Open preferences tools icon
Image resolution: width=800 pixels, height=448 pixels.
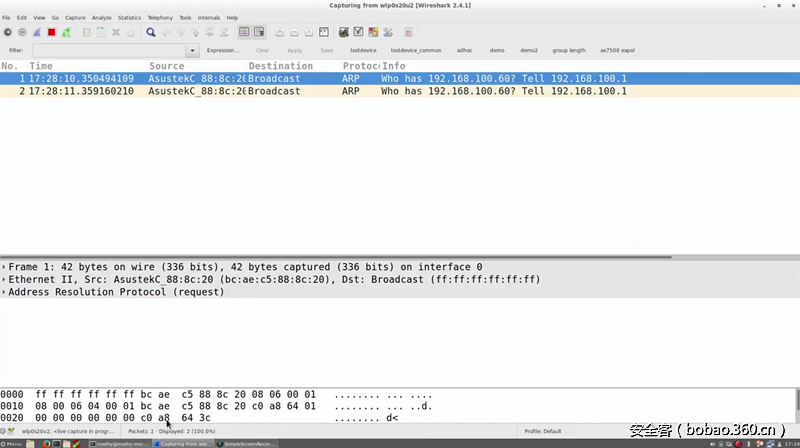click(388, 32)
